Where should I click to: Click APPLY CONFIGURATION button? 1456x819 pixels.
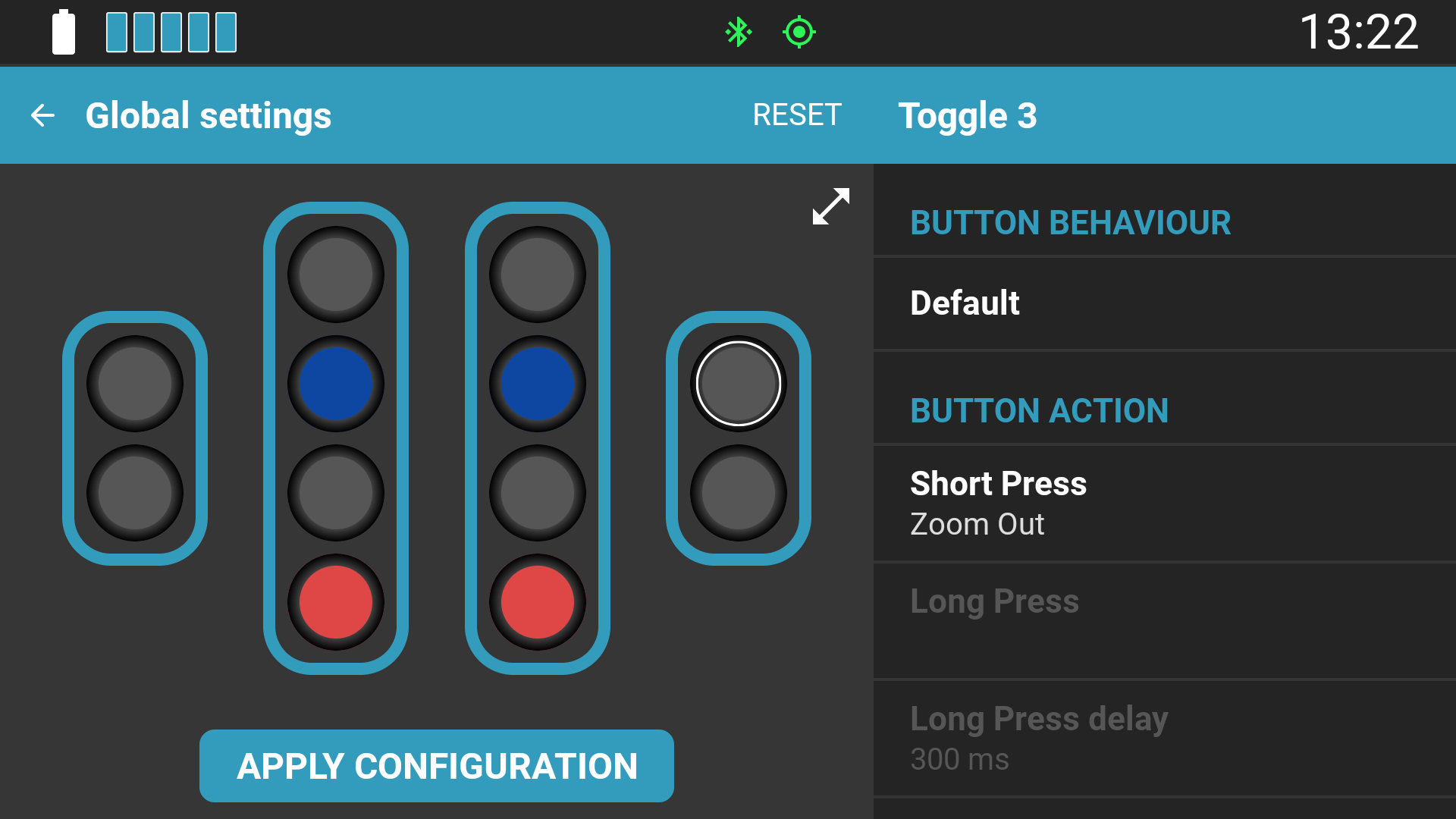pyautogui.click(x=437, y=766)
